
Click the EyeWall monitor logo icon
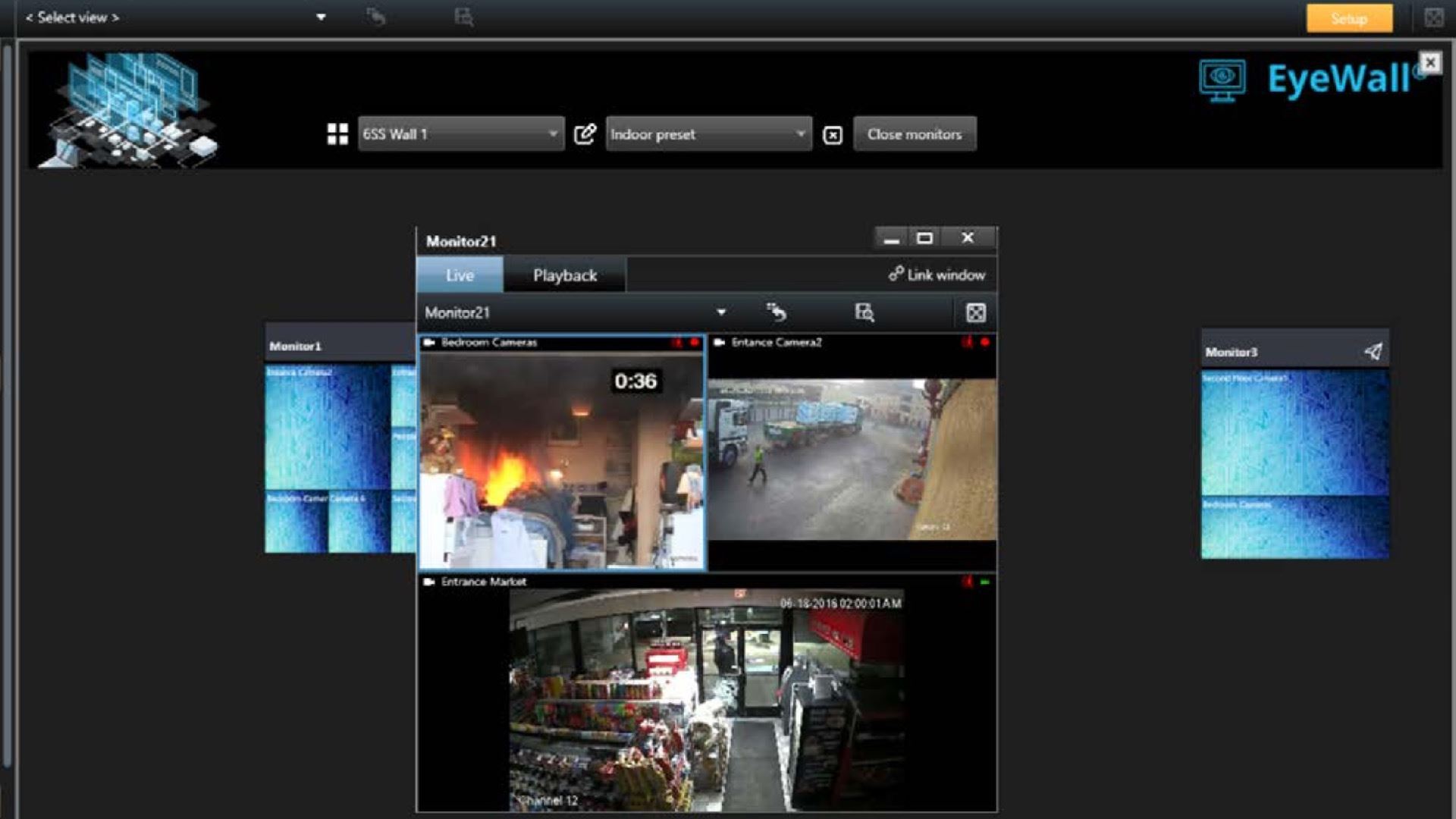[1222, 80]
